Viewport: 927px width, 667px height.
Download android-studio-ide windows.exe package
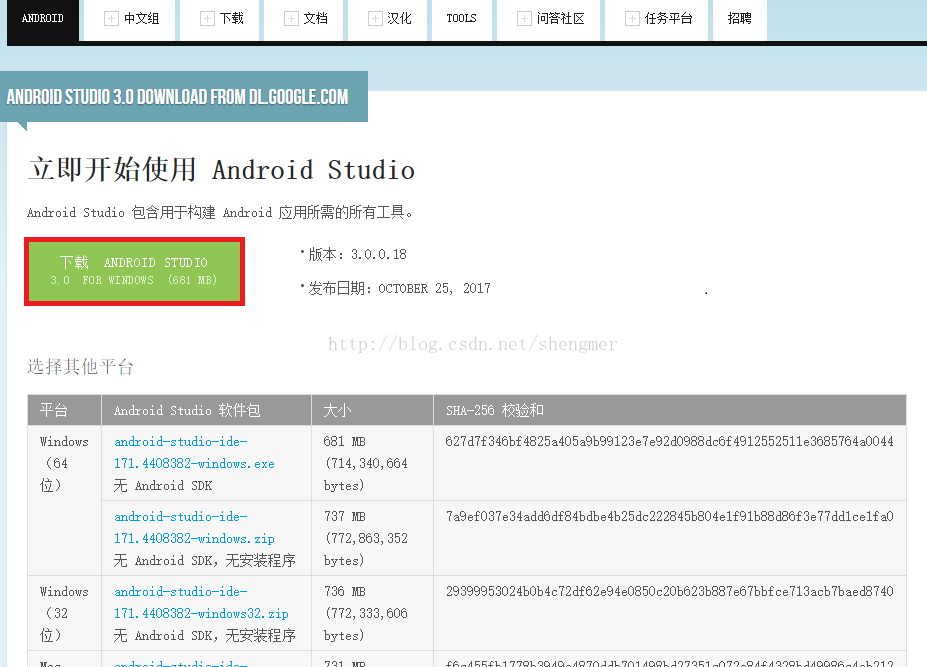point(194,452)
